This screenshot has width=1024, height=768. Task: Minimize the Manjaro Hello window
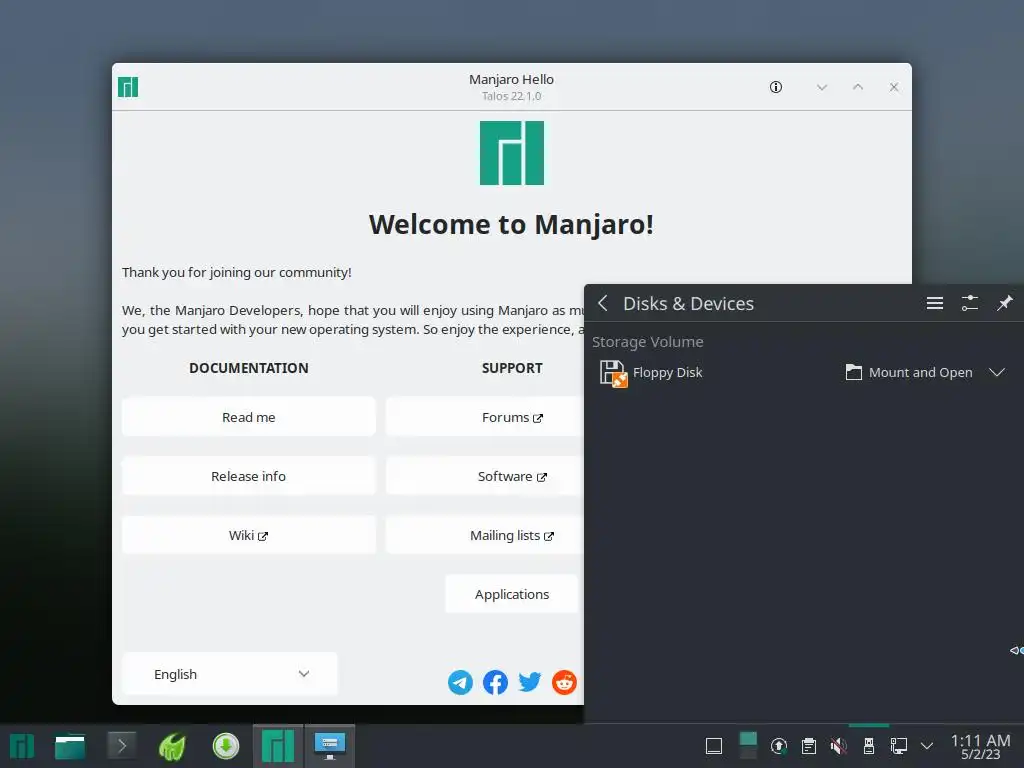[822, 87]
